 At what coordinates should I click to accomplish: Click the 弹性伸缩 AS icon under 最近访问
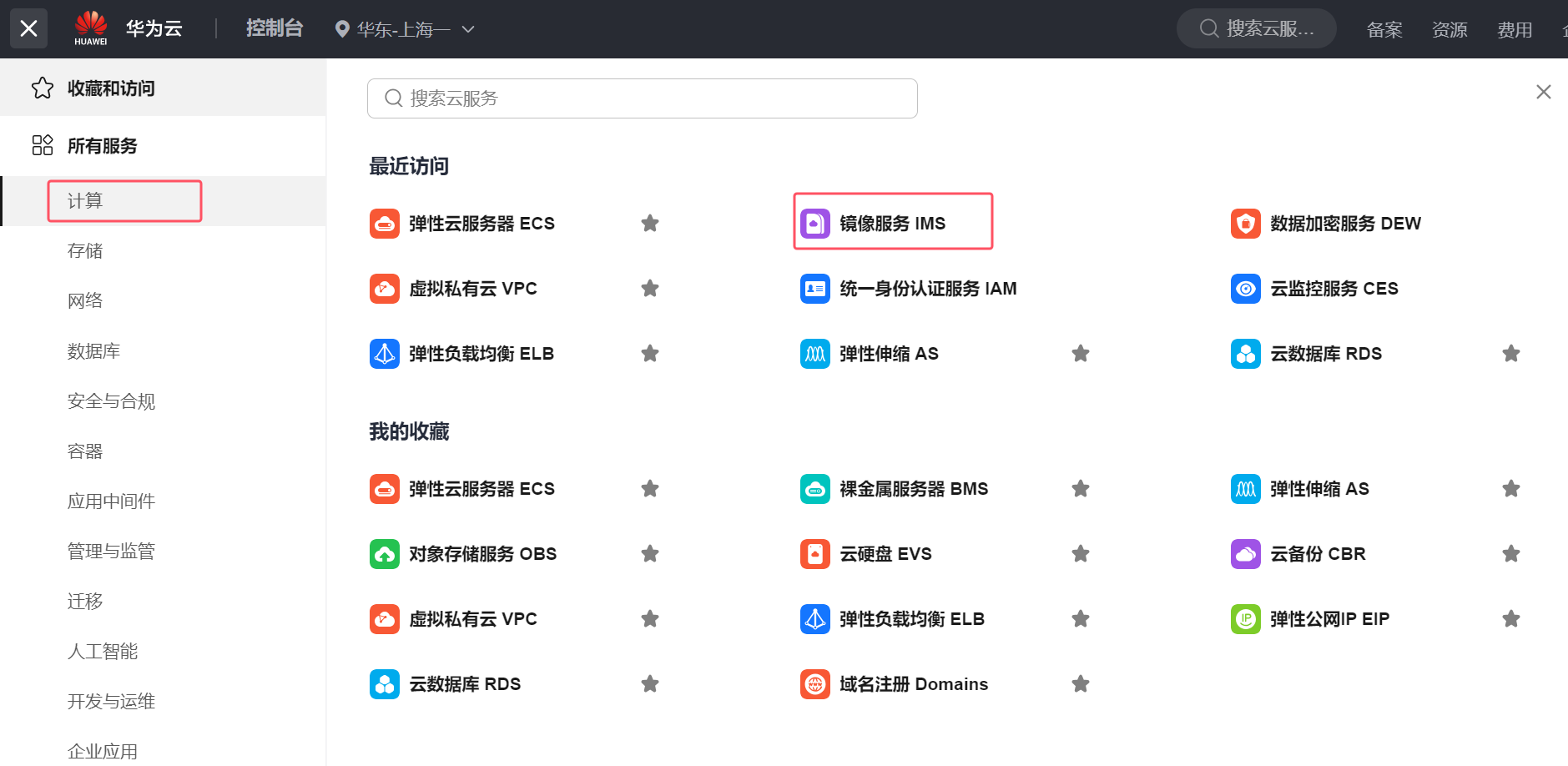(x=815, y=354)
